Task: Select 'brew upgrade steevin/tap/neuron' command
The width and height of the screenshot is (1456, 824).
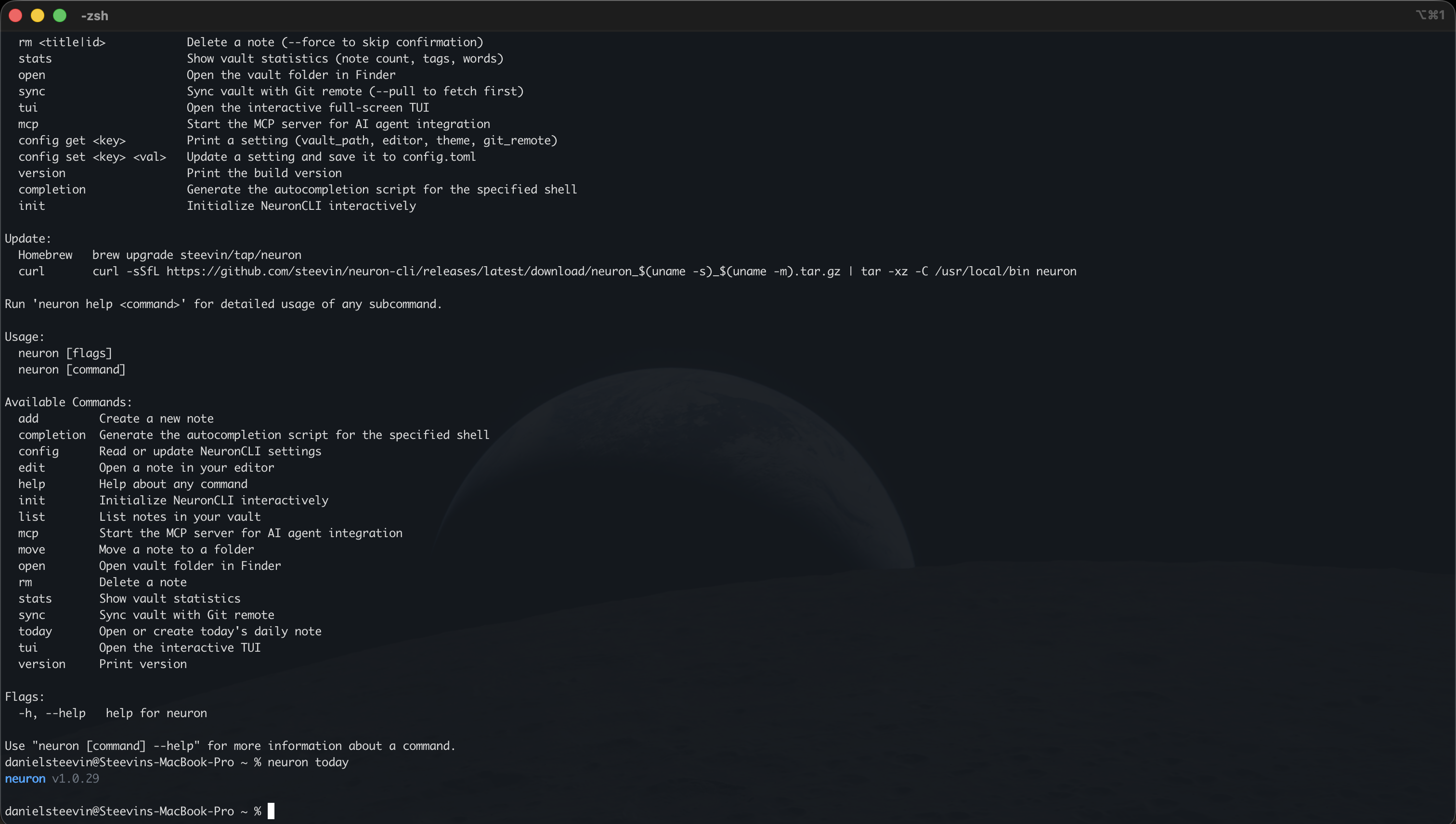Action: point(197,255)
